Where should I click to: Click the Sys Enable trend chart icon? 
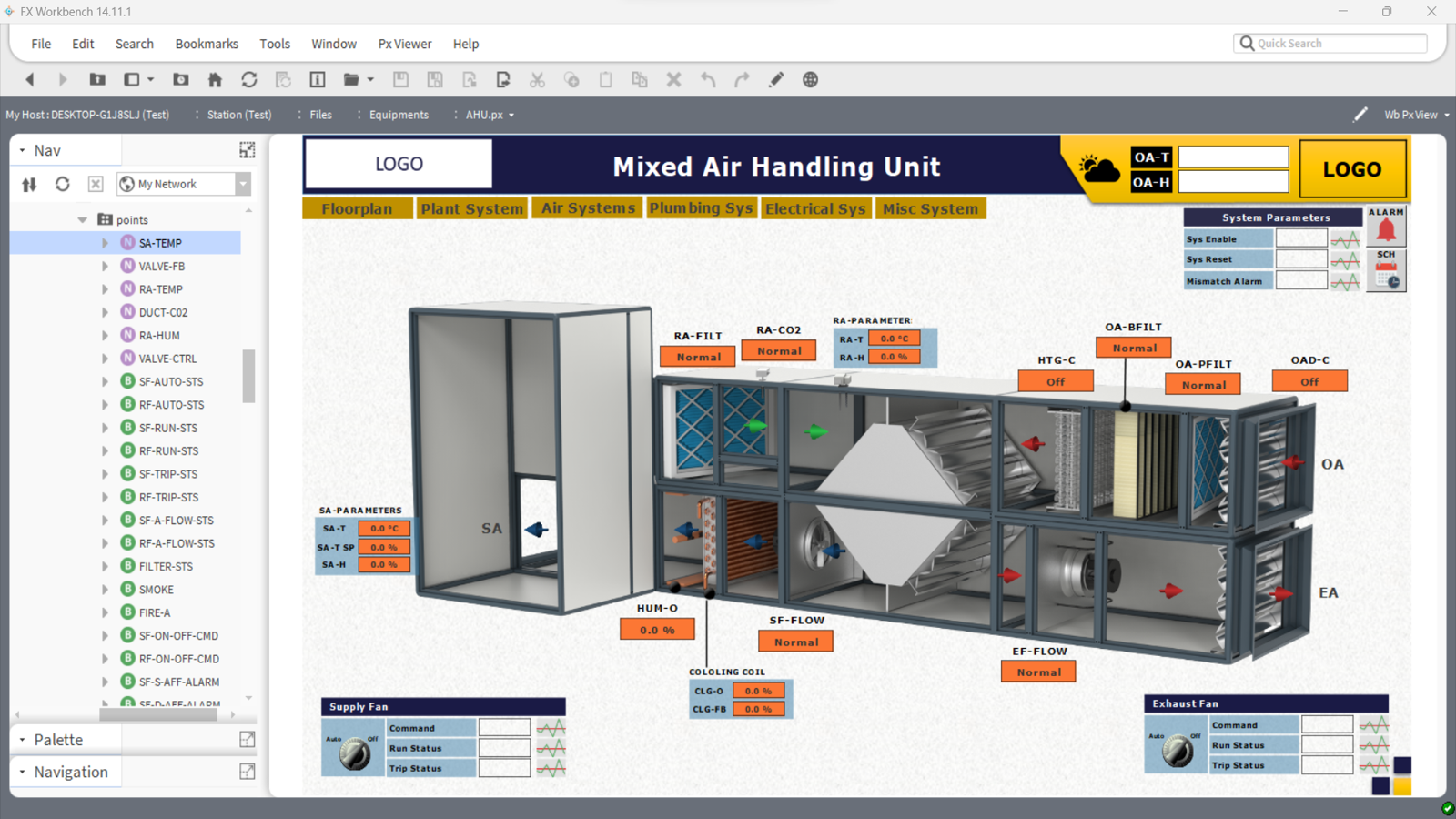[x=1345, y=239]
